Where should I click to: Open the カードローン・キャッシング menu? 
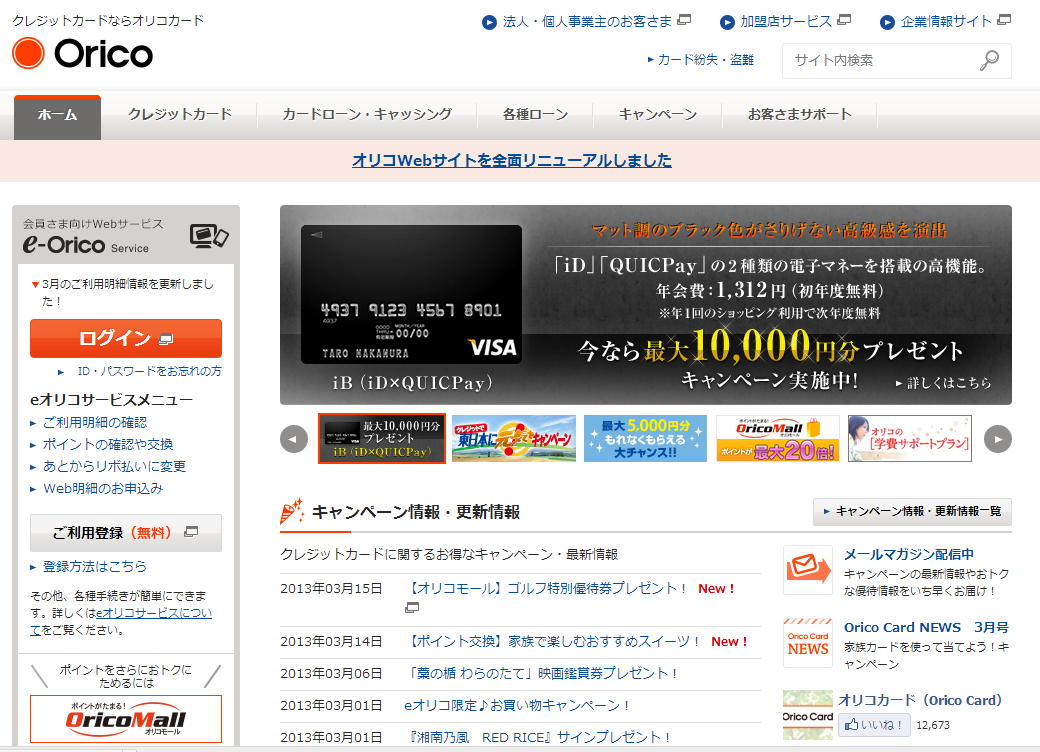pos(367,115)
